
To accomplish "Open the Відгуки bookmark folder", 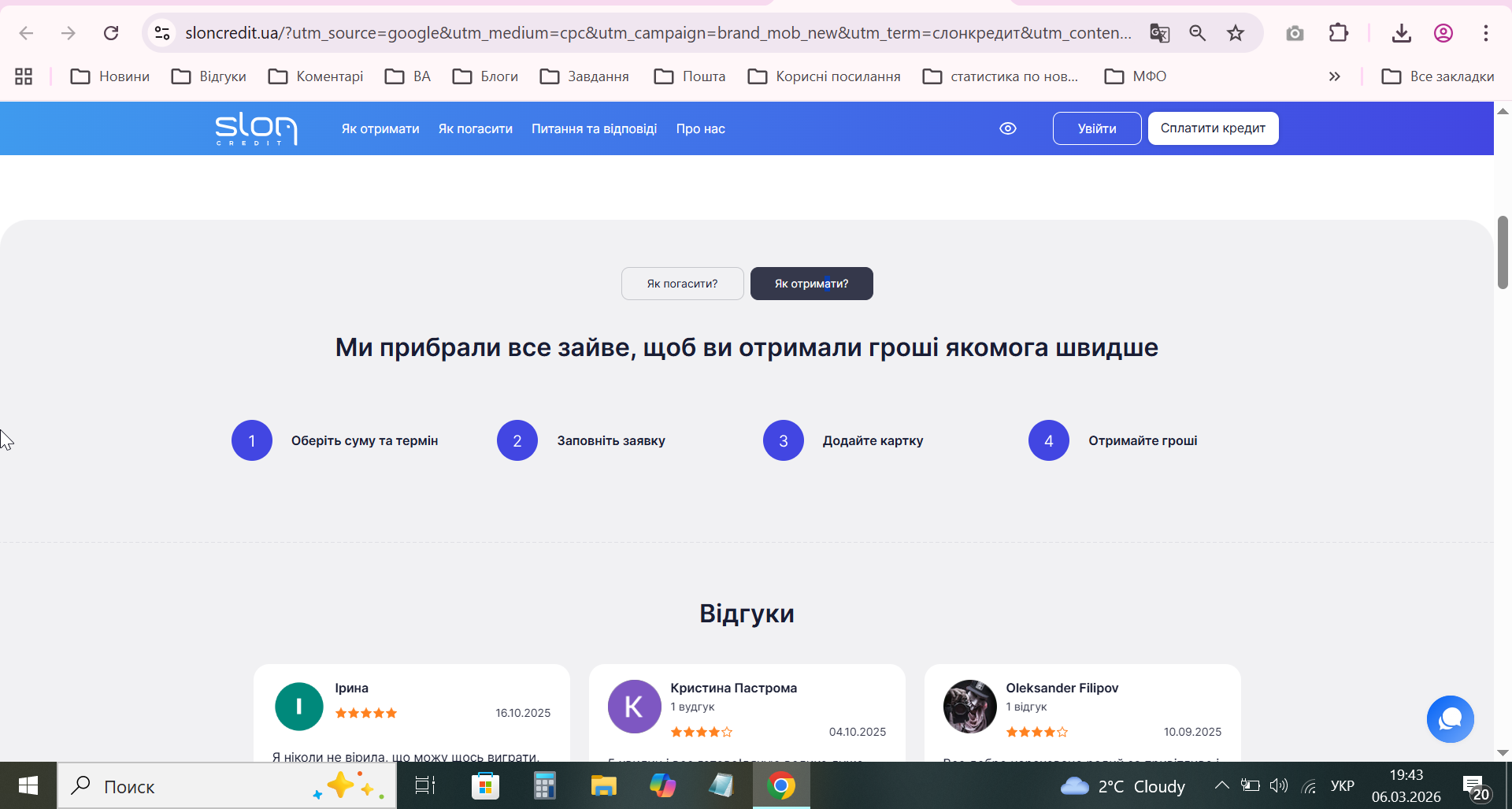I will coord(209,76).
